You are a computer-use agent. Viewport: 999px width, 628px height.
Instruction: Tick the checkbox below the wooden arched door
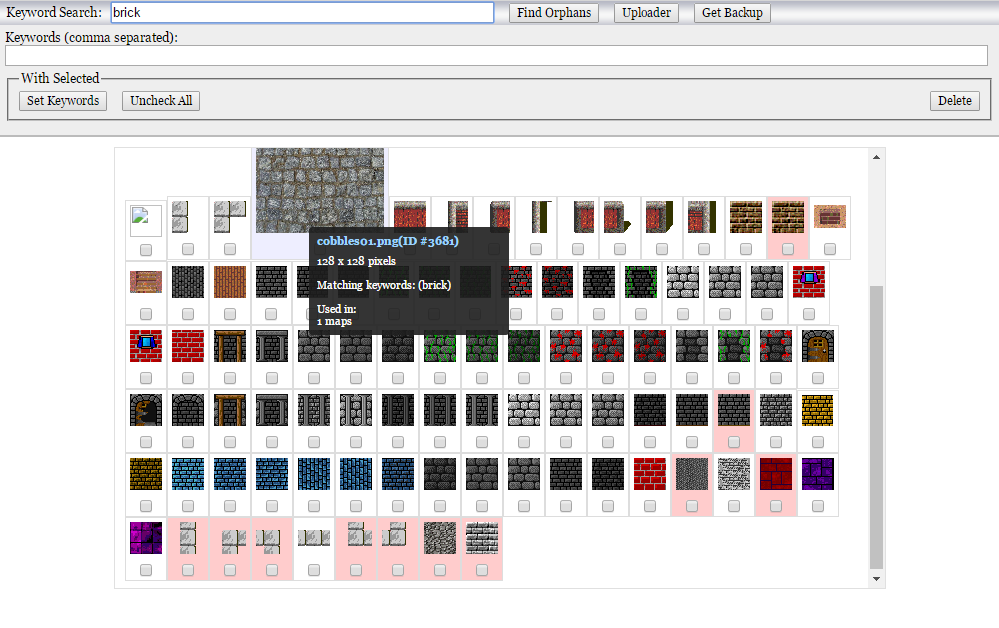coord(818,378)
